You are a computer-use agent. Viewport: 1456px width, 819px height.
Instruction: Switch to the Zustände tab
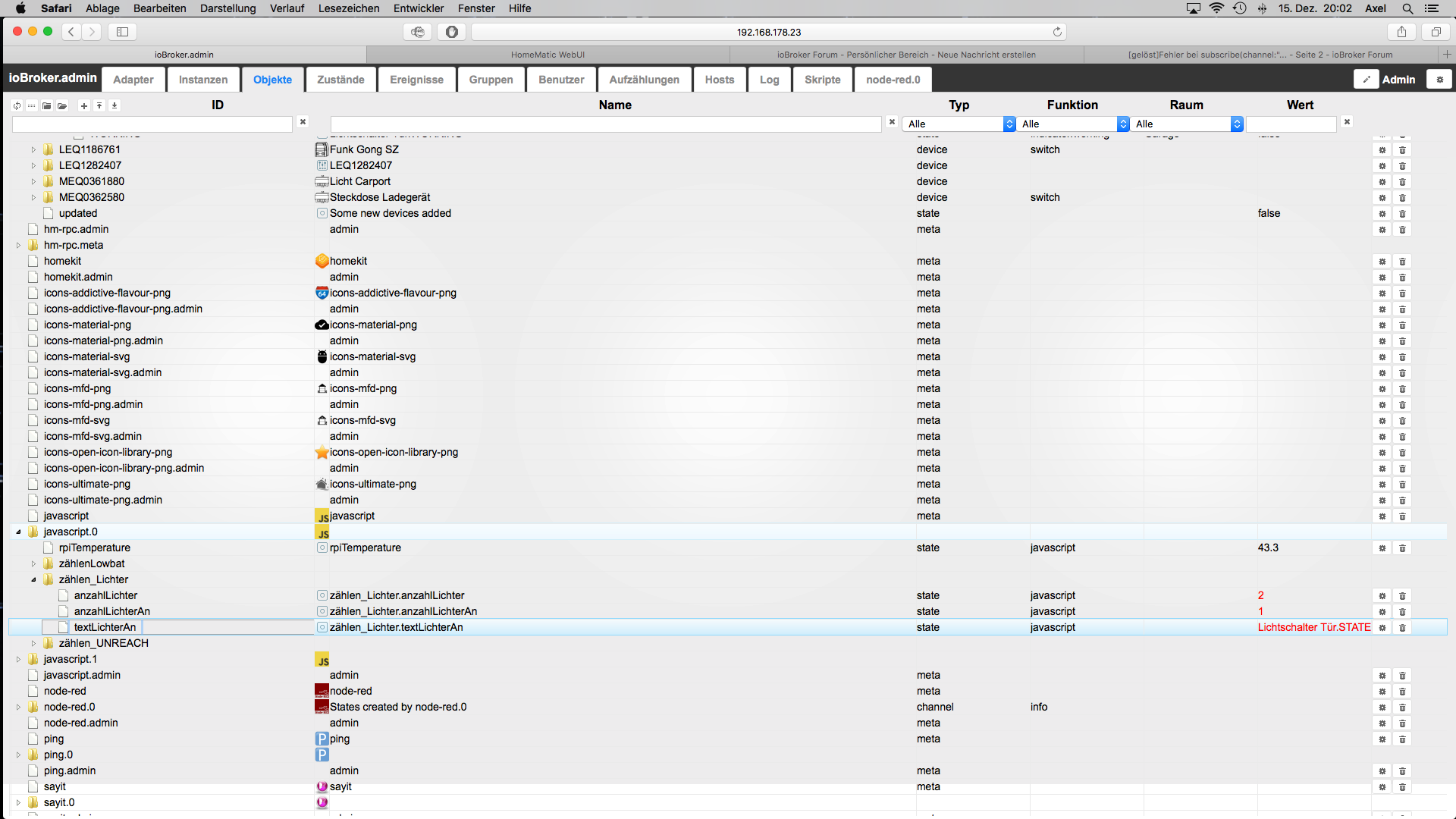(x=340, y=80)
